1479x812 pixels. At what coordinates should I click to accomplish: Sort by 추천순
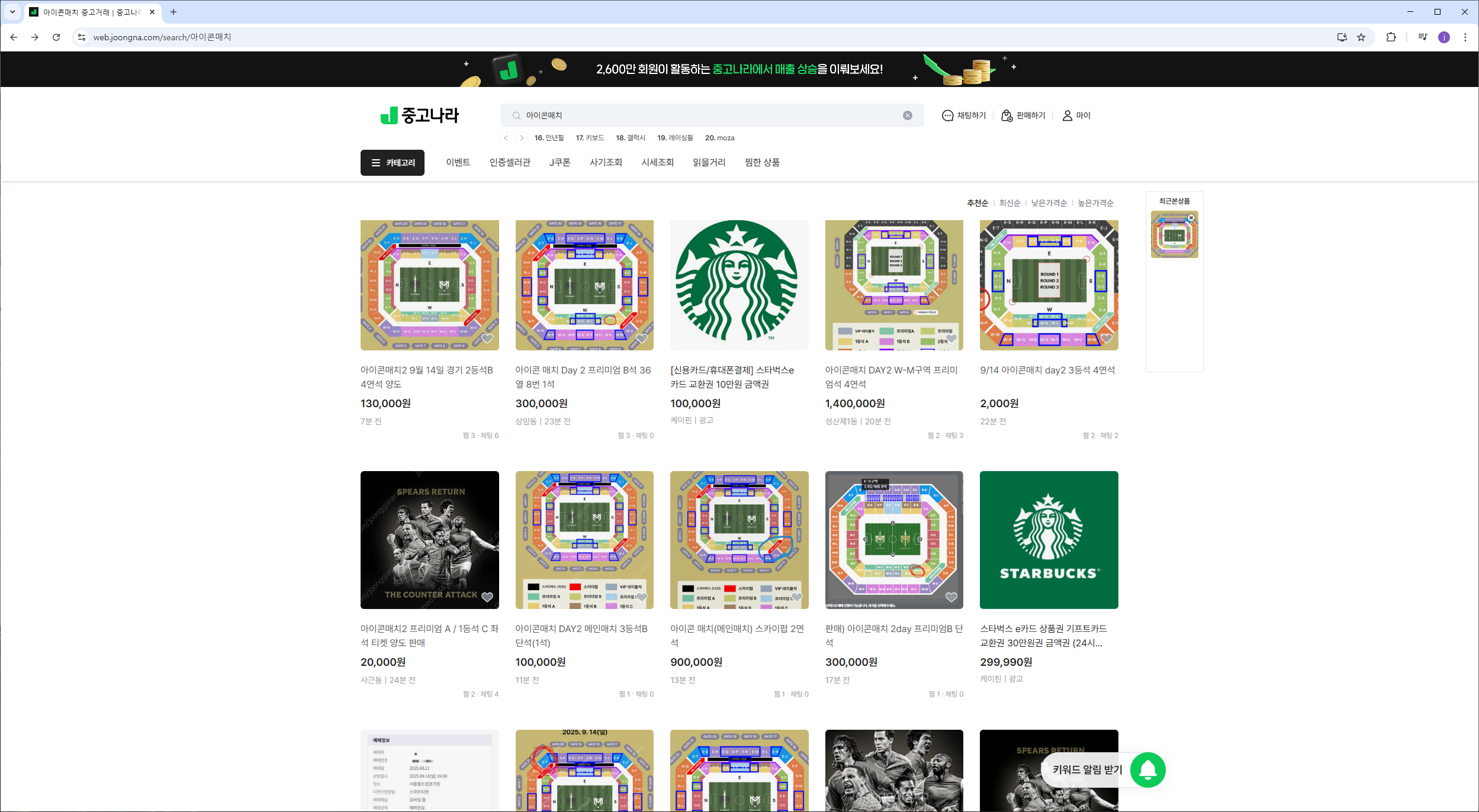(978, 203)
